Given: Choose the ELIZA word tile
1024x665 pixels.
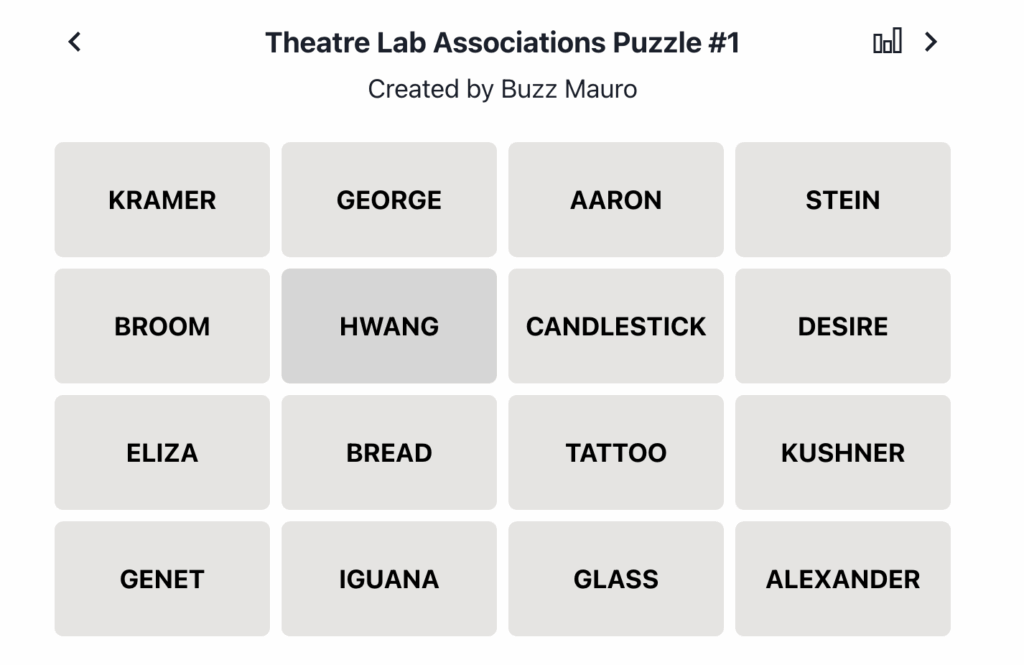Looking at the screenshot, I should click(162, 453).
